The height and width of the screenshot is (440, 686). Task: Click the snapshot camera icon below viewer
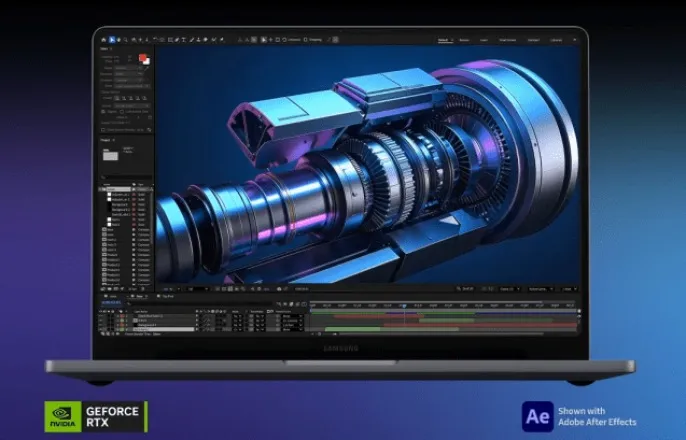279,289
